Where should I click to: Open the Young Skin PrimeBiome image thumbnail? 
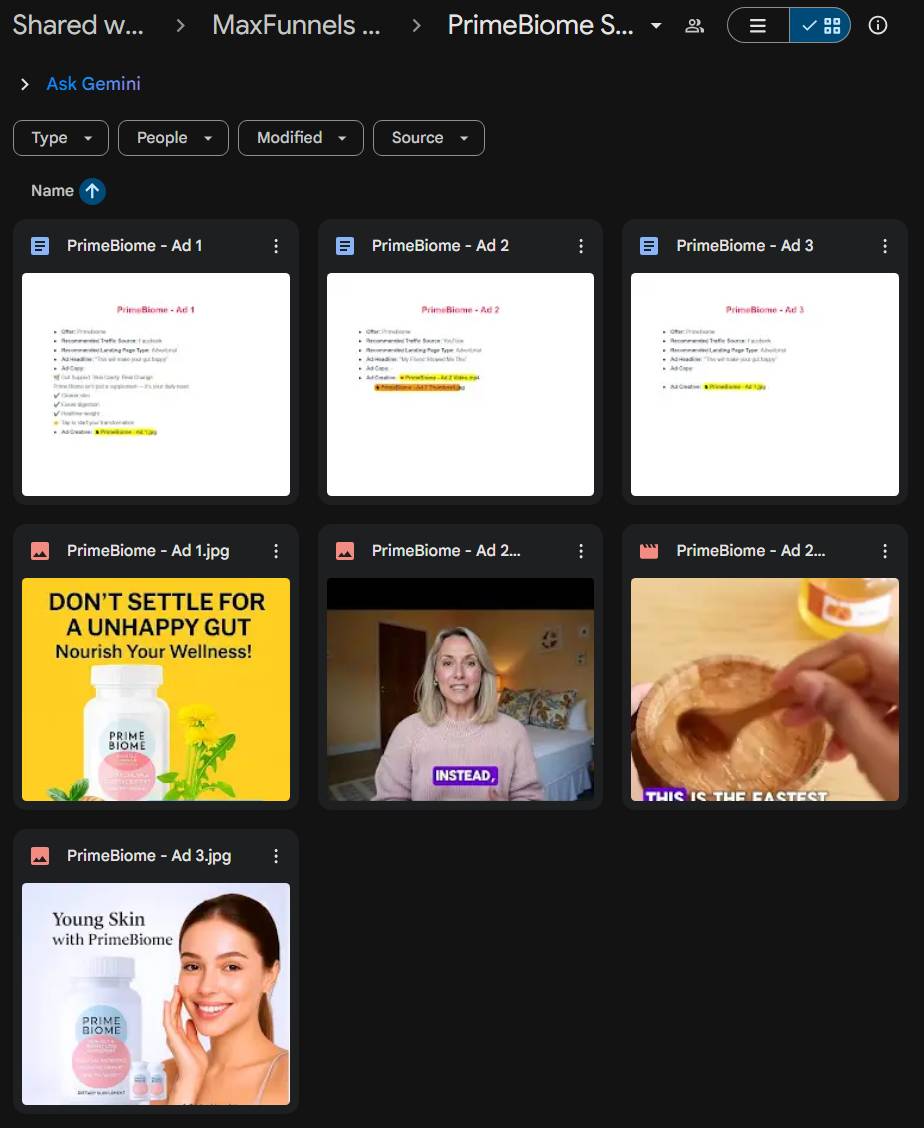tap(156, 993)
